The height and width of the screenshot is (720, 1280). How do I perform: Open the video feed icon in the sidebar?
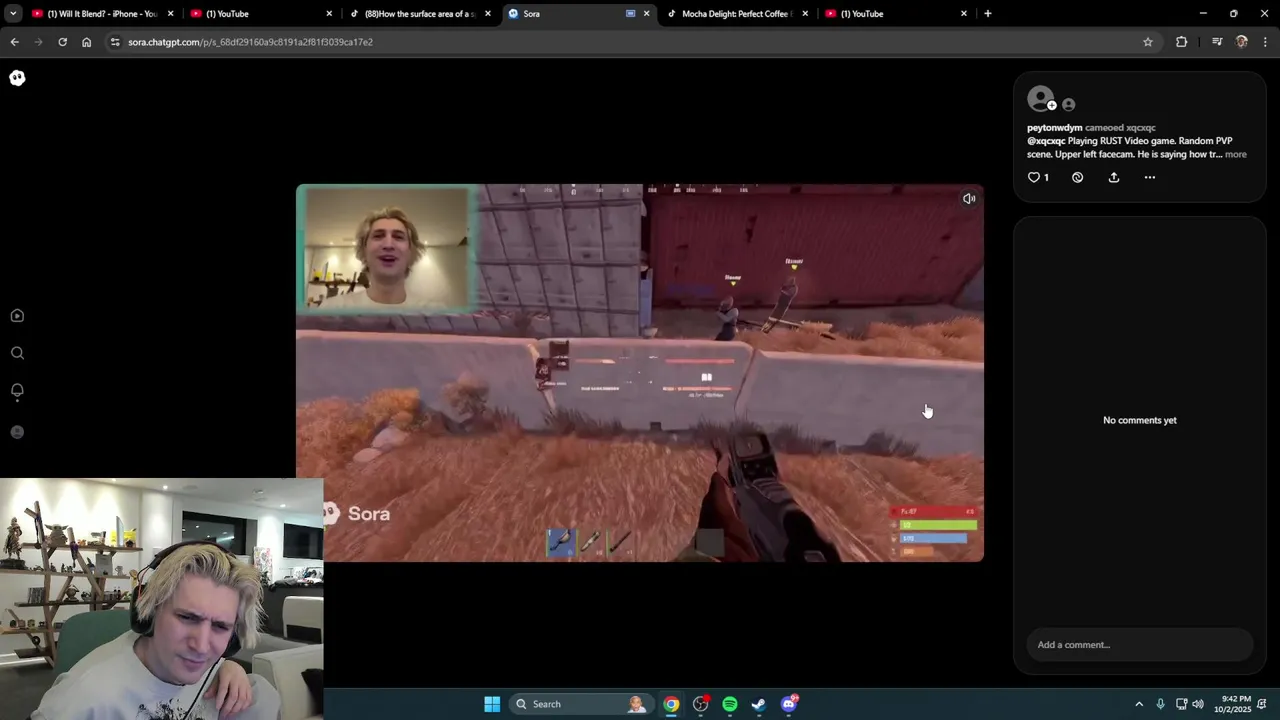tap(17, 316)
